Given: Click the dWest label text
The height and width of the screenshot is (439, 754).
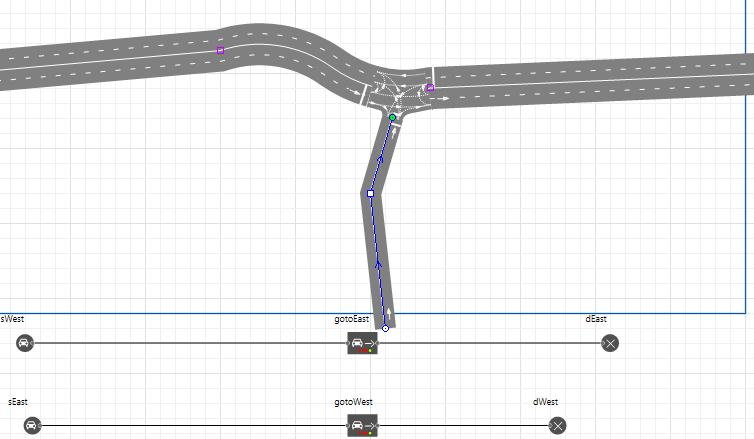Looking at the screenshot, I should pyautogui.click(x=545, y=402).
